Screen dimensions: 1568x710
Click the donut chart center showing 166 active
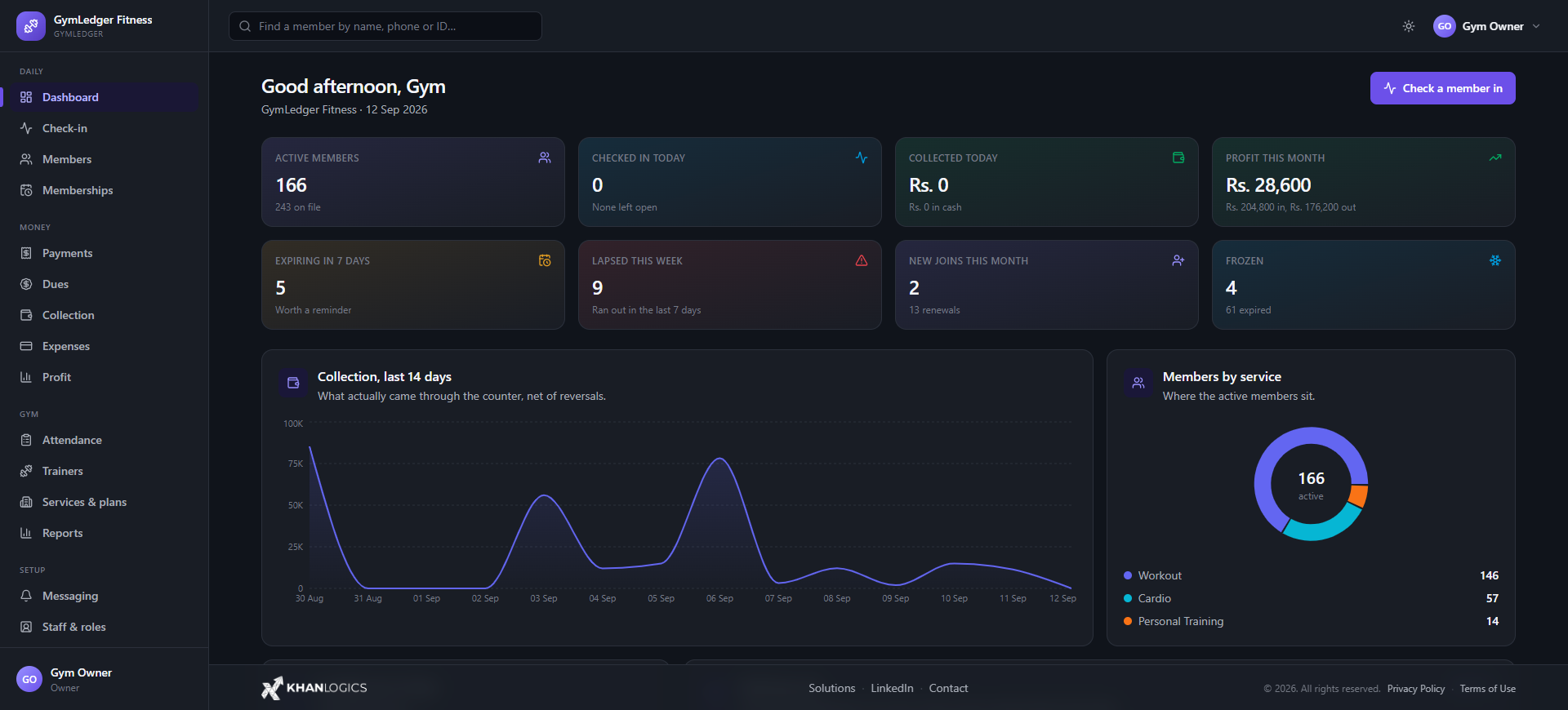click(1311, 485)
